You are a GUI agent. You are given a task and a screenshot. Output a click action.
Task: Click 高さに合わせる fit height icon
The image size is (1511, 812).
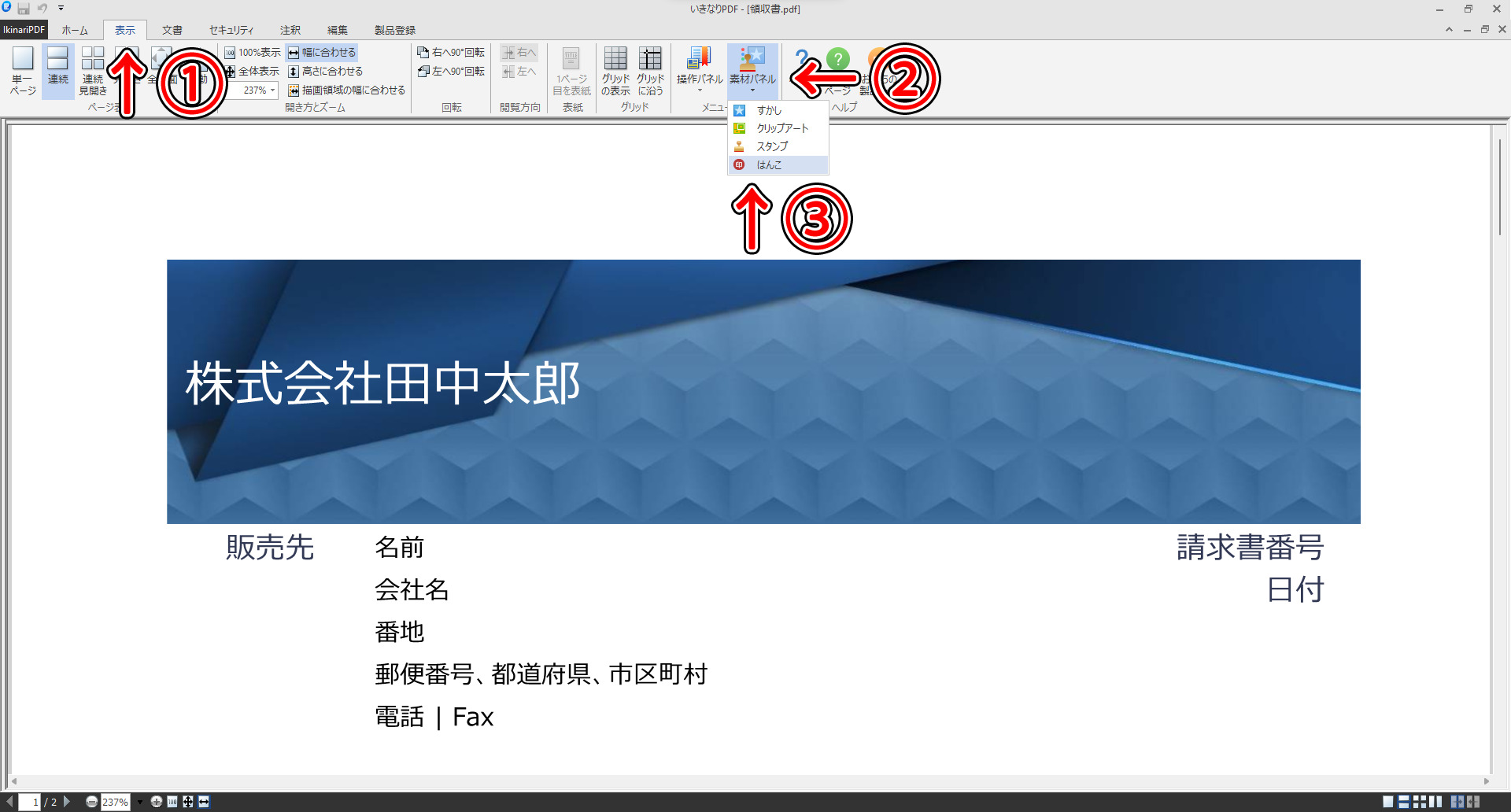[x=325, y=72]
